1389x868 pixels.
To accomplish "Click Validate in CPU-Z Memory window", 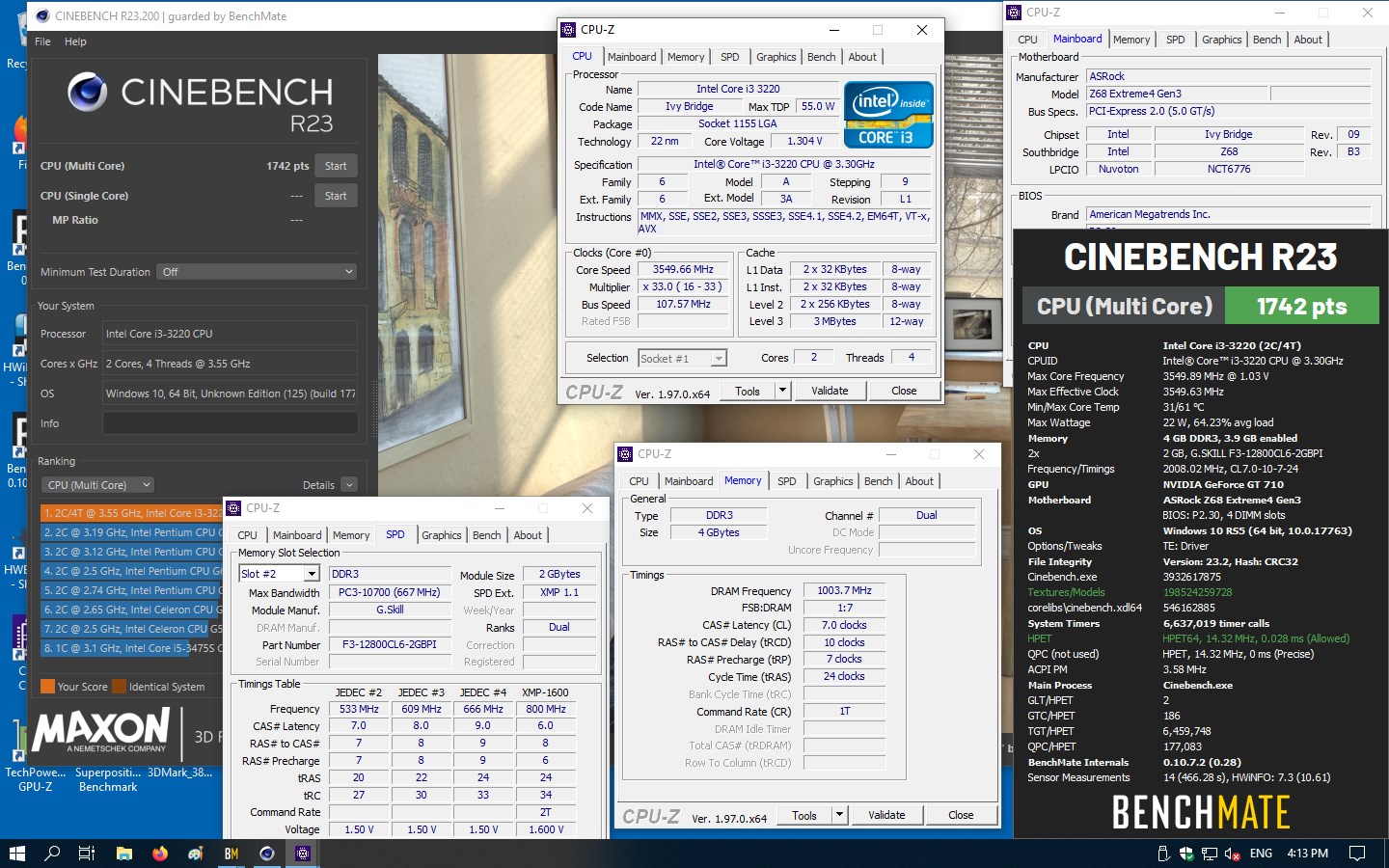I will [x=886, y=815].
